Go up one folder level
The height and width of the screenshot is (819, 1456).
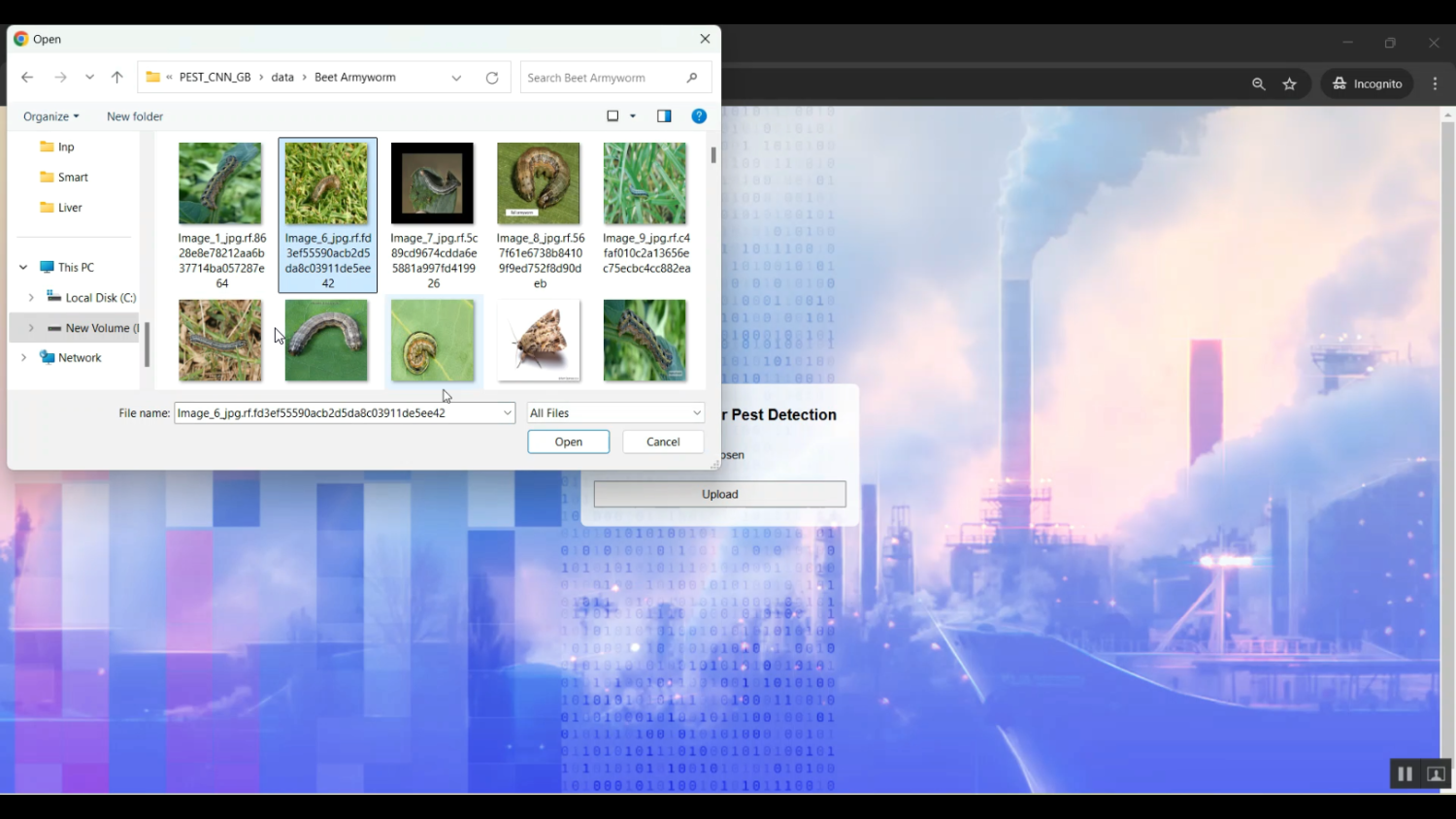pos(116,78)
